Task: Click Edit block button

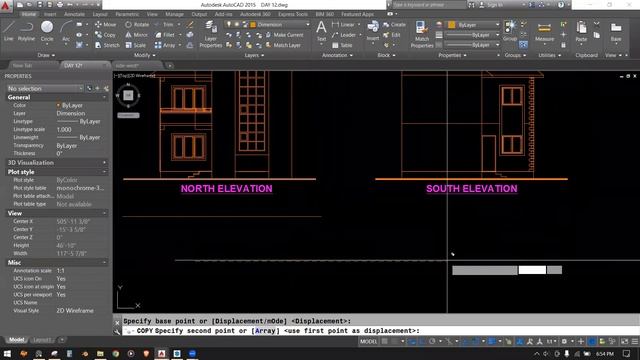Action: [x=392, y=35]
